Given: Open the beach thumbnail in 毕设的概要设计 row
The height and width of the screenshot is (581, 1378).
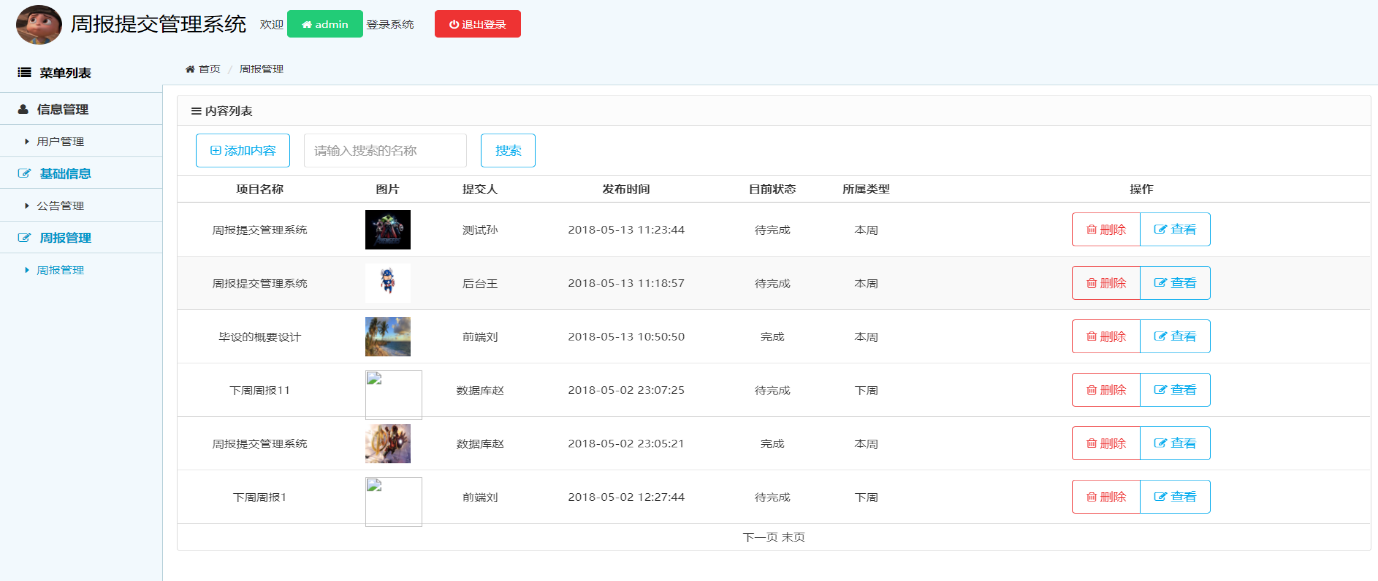Looking at the screenshot, I should [388, 336].
